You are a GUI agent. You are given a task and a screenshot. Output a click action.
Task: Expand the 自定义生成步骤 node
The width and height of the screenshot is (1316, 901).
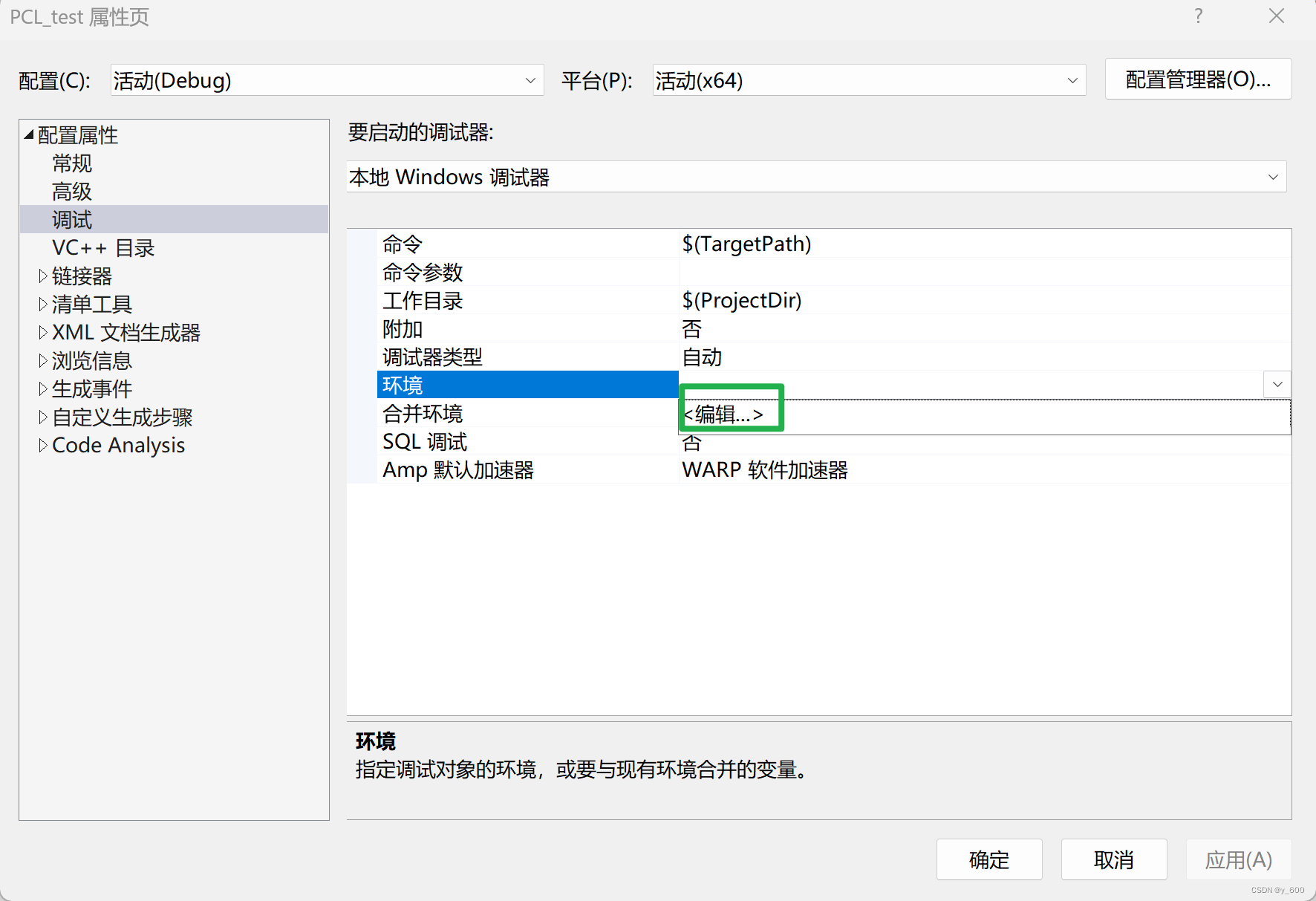[42, 417]
